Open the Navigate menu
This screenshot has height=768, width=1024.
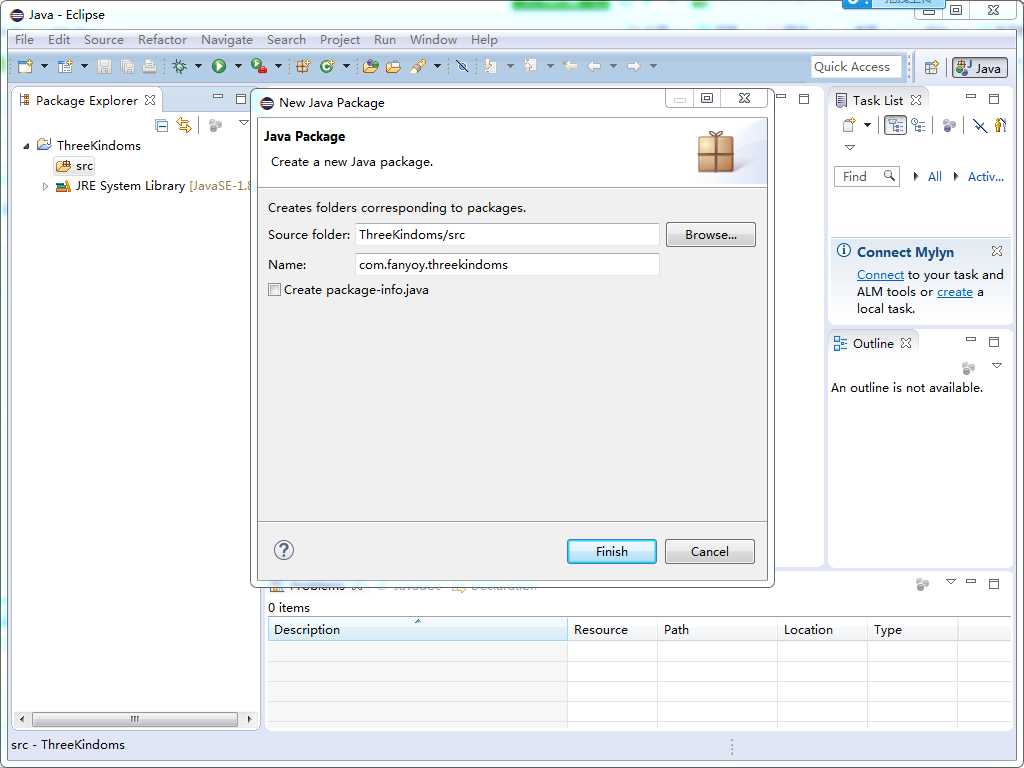pyautogui.click(x=227, y=40)
